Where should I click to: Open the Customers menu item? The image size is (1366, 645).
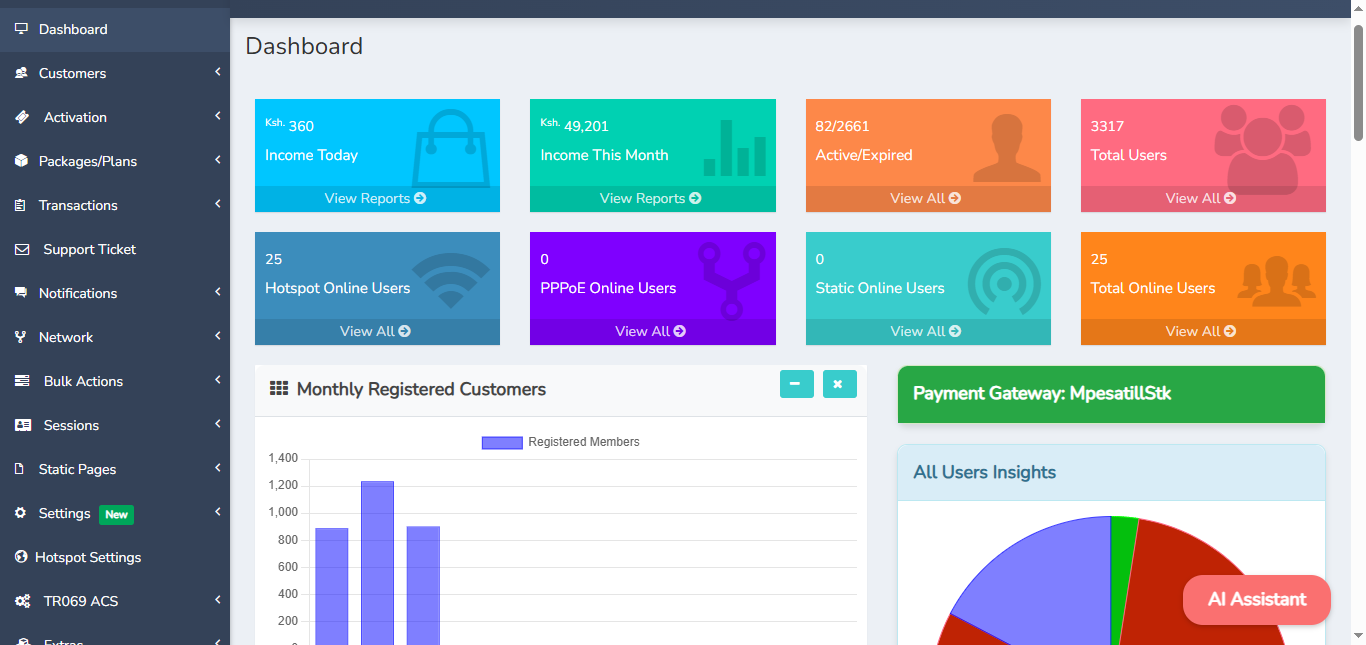tap(115, 73)
